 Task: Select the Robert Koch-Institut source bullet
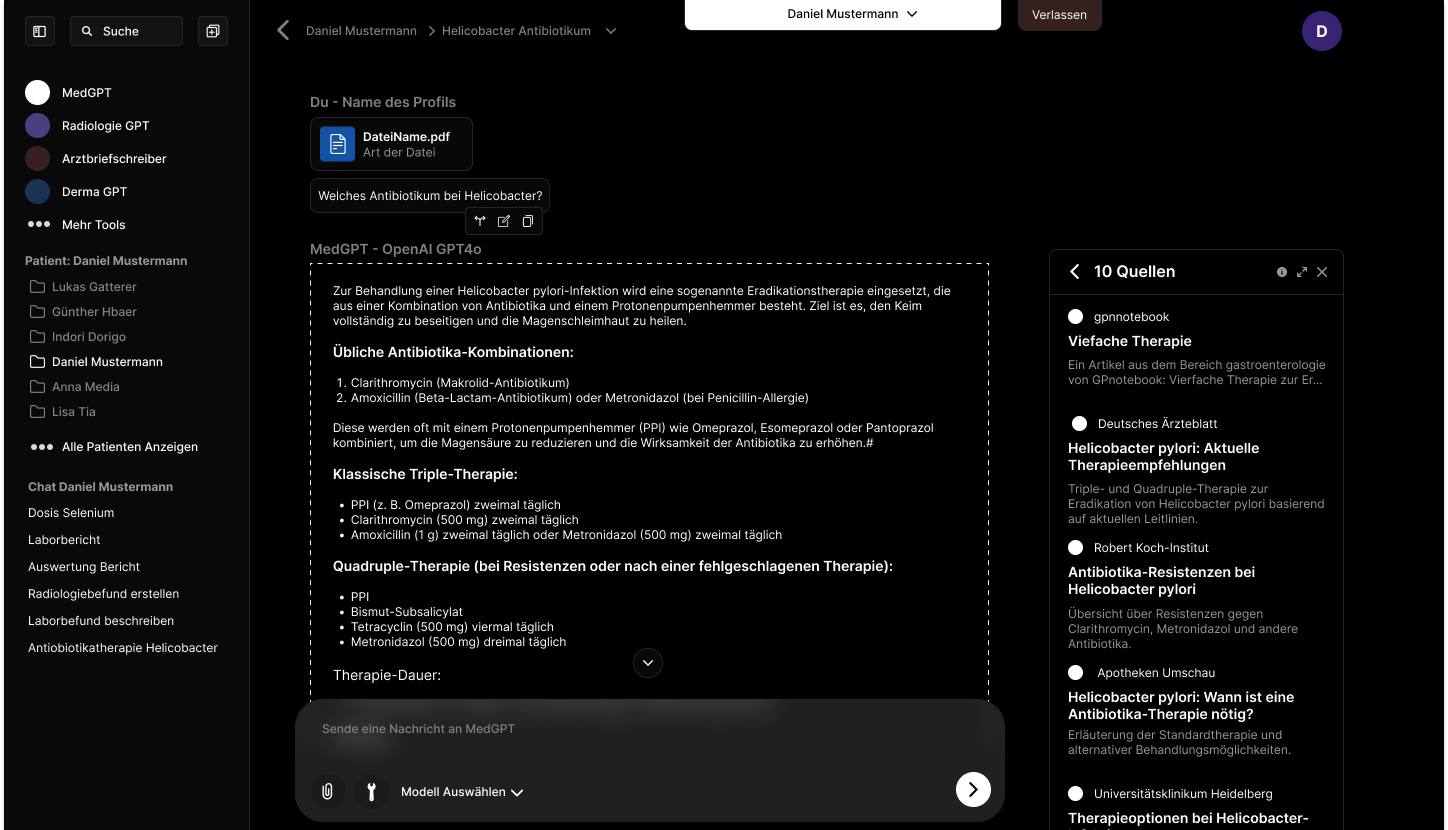click(1075, 548)
